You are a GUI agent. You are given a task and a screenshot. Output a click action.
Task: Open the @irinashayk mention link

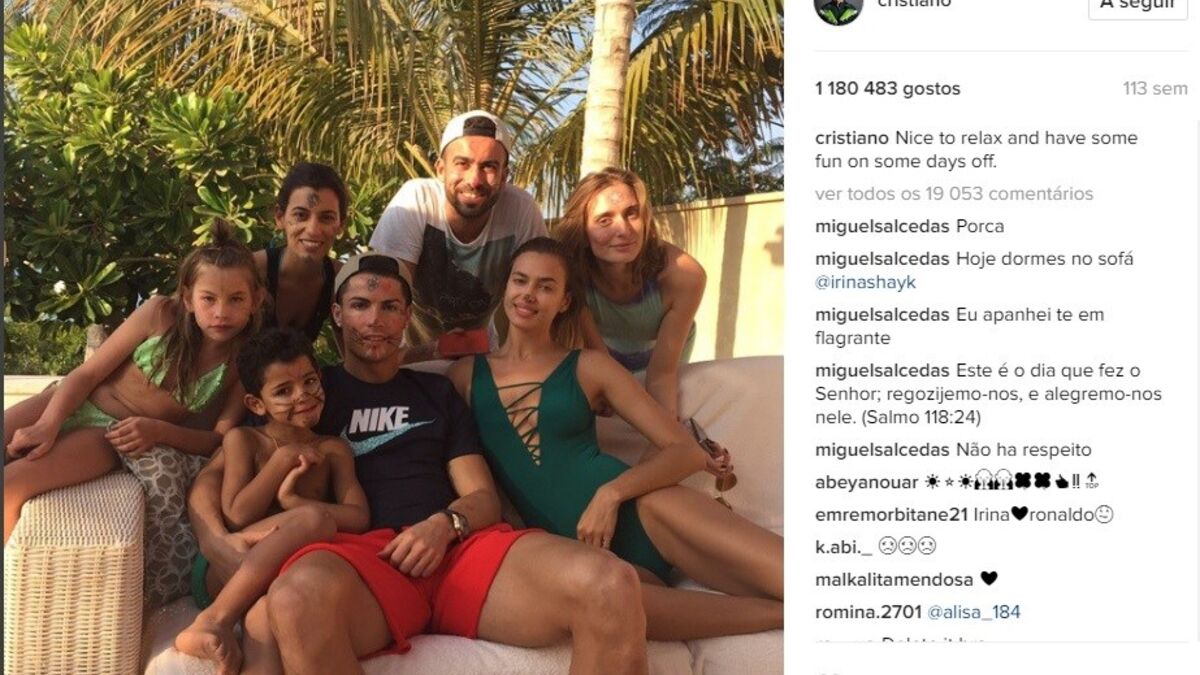(865, 283)
